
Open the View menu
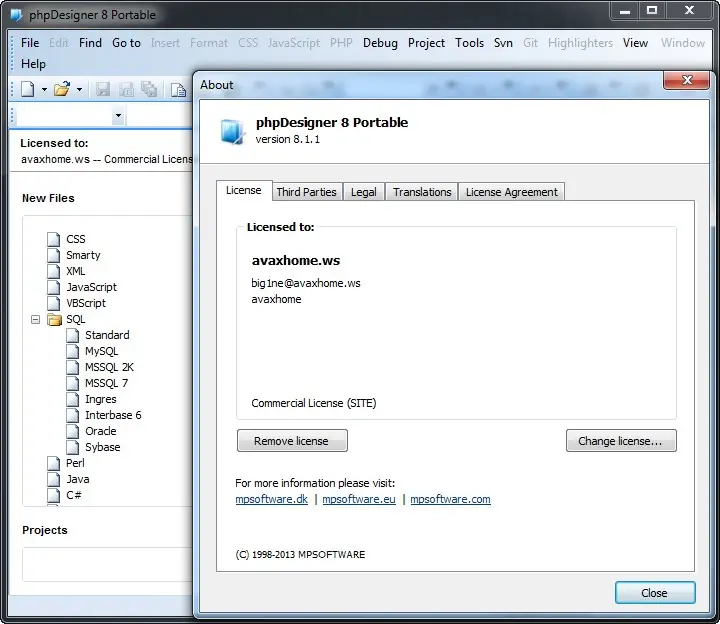636,43
